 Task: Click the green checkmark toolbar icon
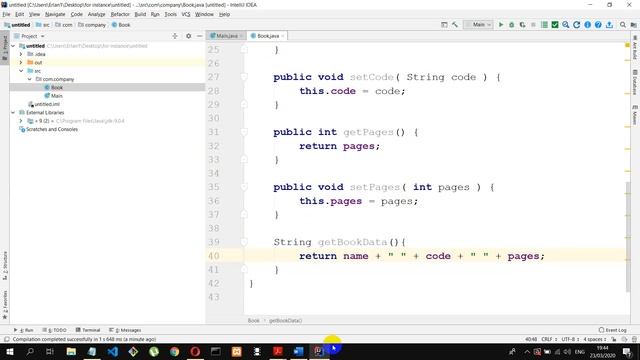tap(555, 25)
